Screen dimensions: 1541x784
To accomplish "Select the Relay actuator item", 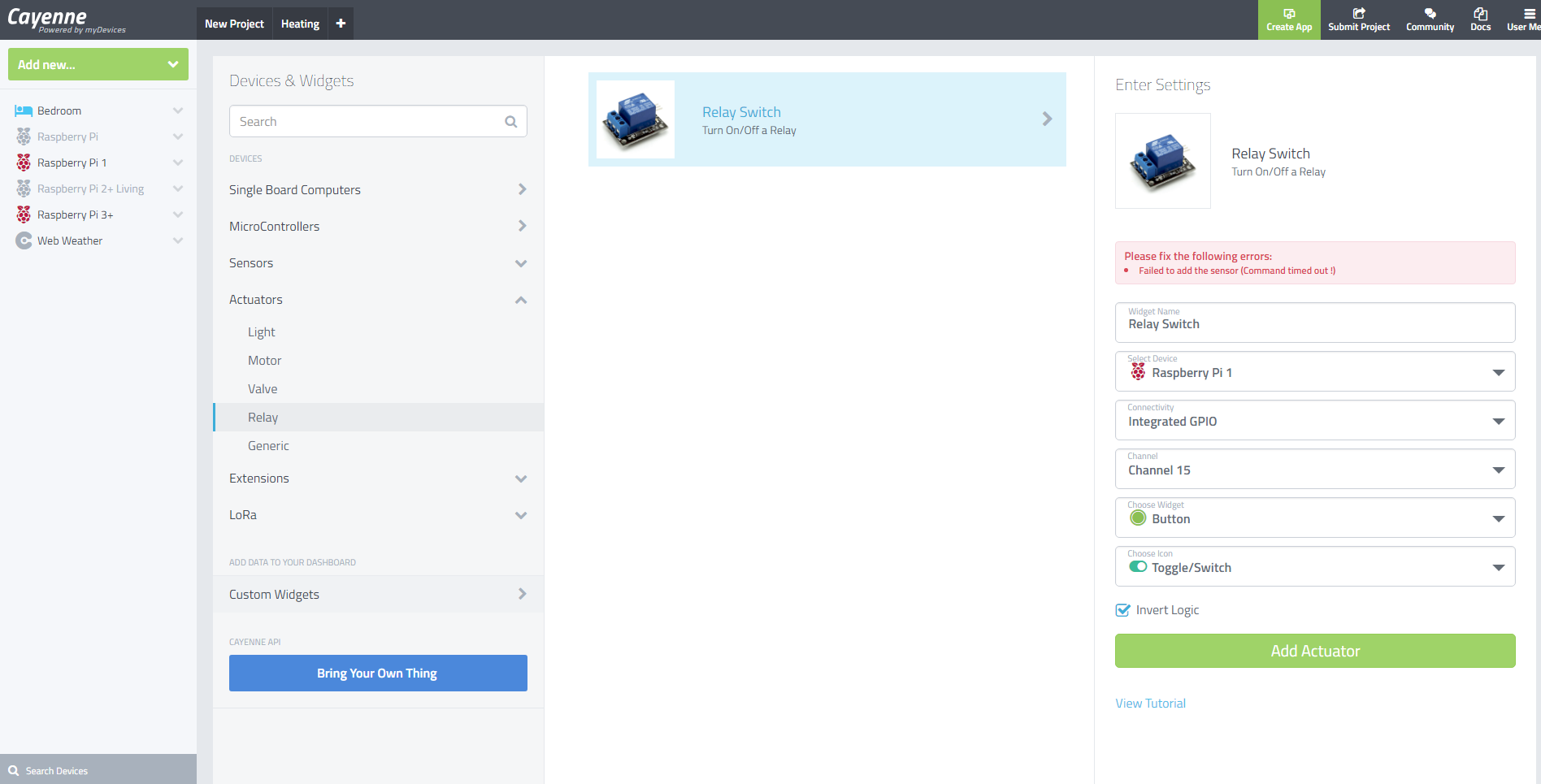I will 378,418.
